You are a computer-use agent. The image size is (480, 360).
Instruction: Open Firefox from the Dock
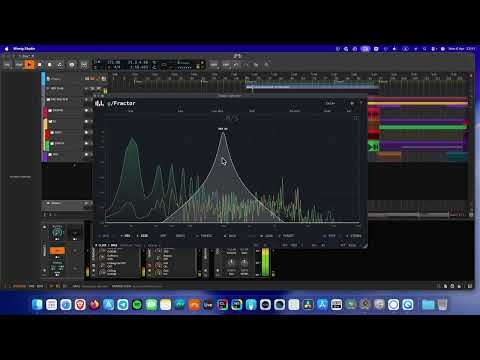tap(94, 305)
